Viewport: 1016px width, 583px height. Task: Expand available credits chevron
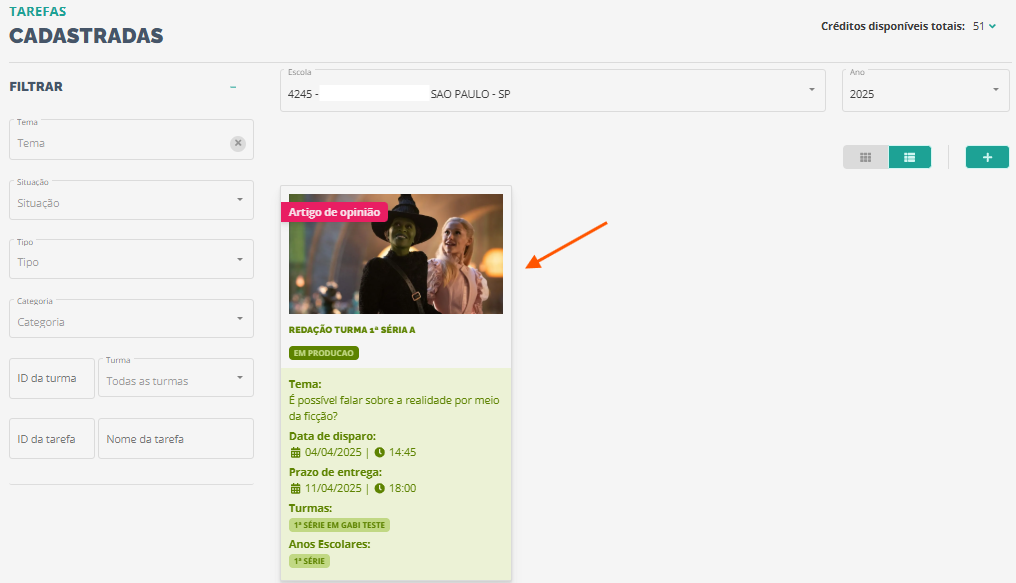[x=992, y=27]
